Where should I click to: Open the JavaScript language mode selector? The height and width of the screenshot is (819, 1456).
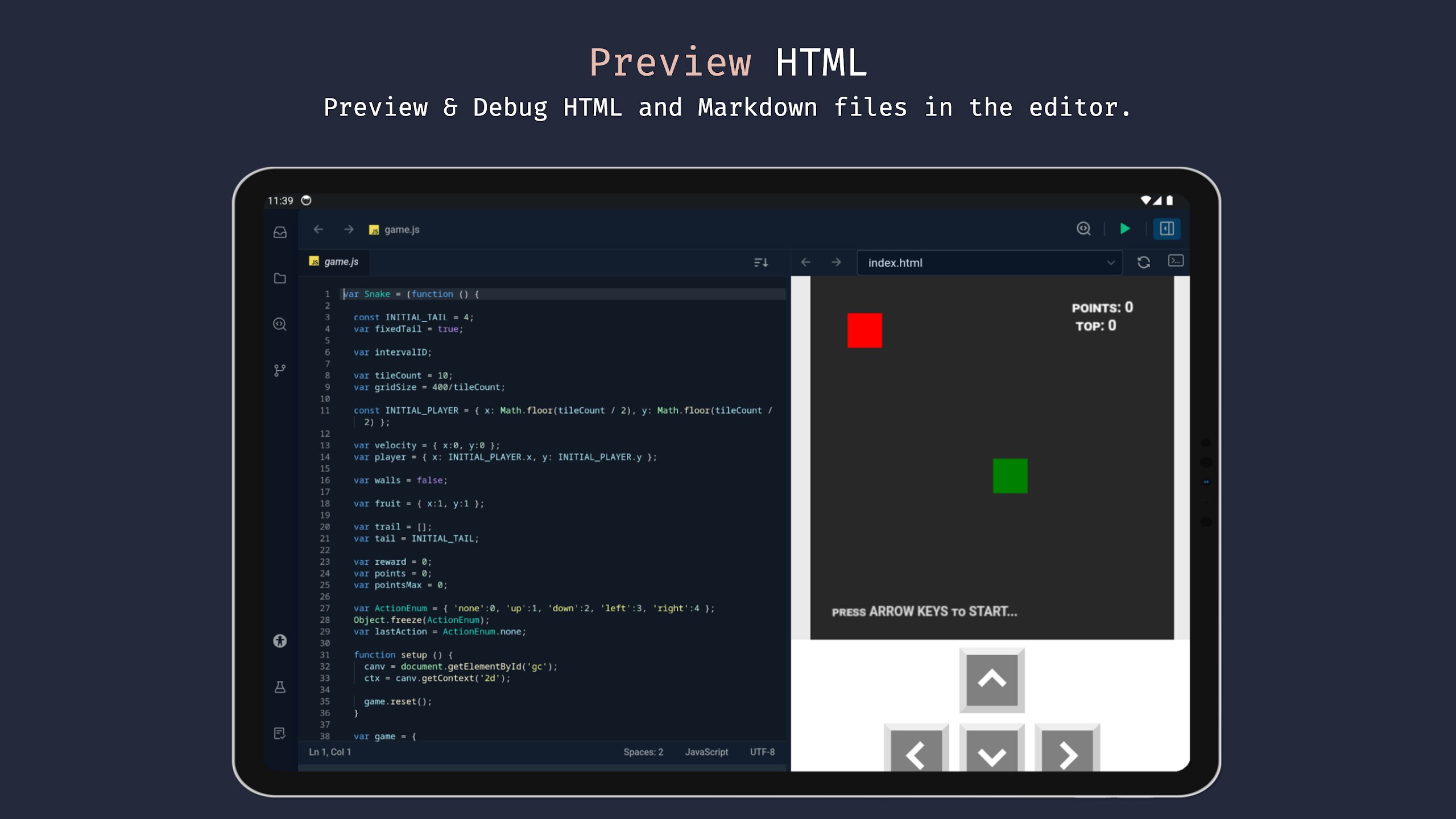tap(706, 752)
